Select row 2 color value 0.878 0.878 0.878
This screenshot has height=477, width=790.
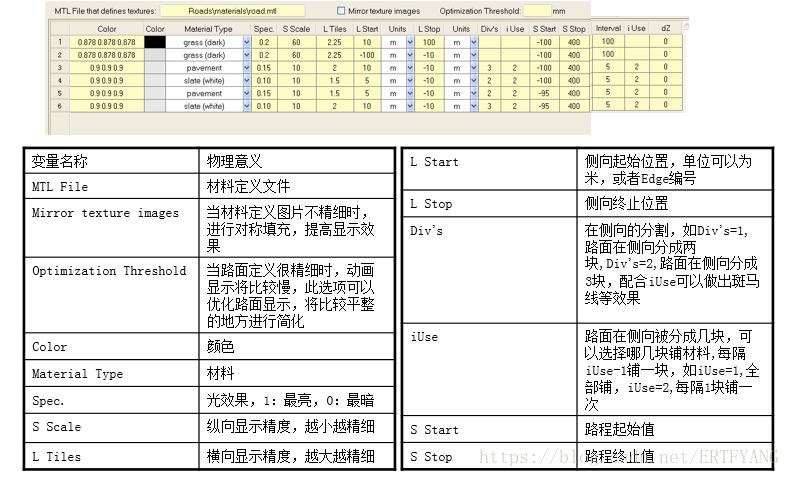click(107, 55)
